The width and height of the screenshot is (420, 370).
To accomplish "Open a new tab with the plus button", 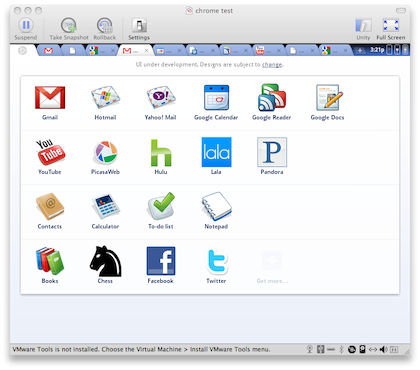I will coord(360,51).
